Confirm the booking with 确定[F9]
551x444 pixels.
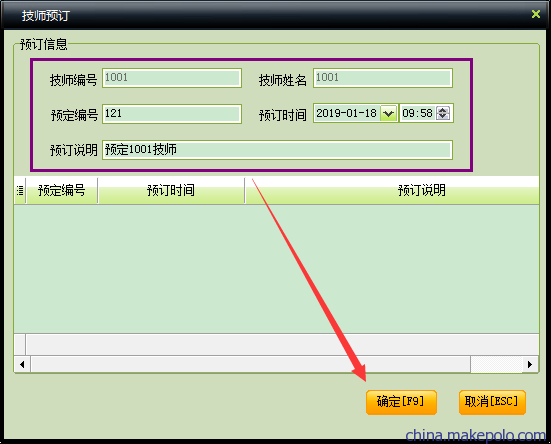pyautogui.click(x=401, y=402)
